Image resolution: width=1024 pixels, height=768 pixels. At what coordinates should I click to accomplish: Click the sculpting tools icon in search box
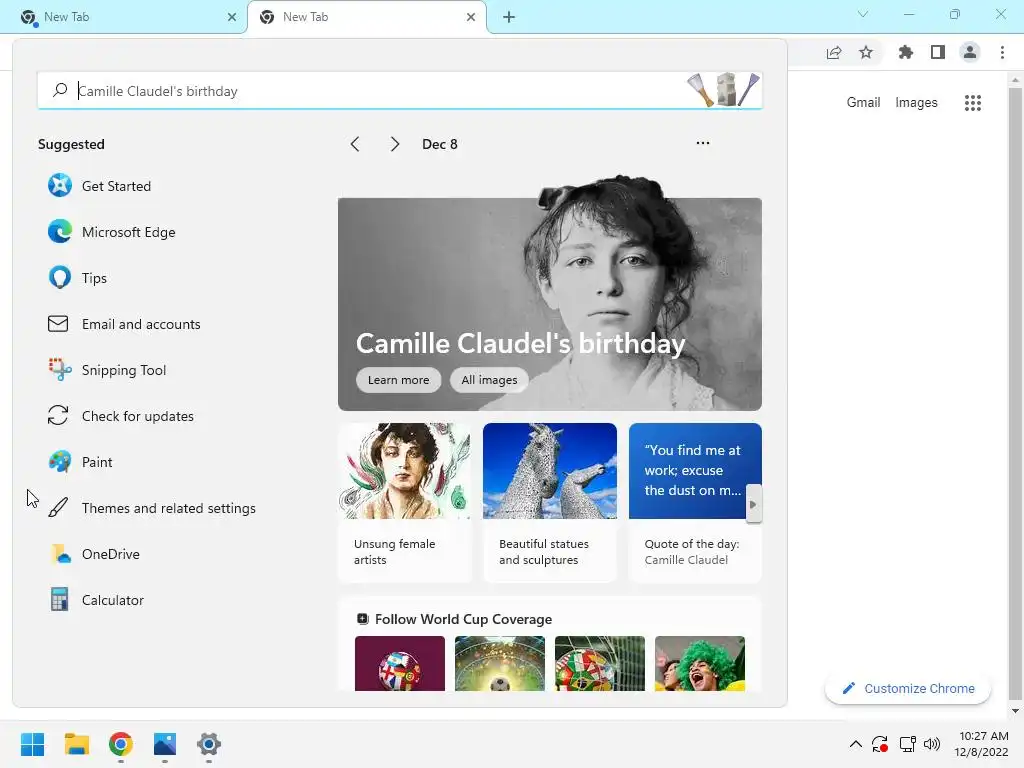723,89
